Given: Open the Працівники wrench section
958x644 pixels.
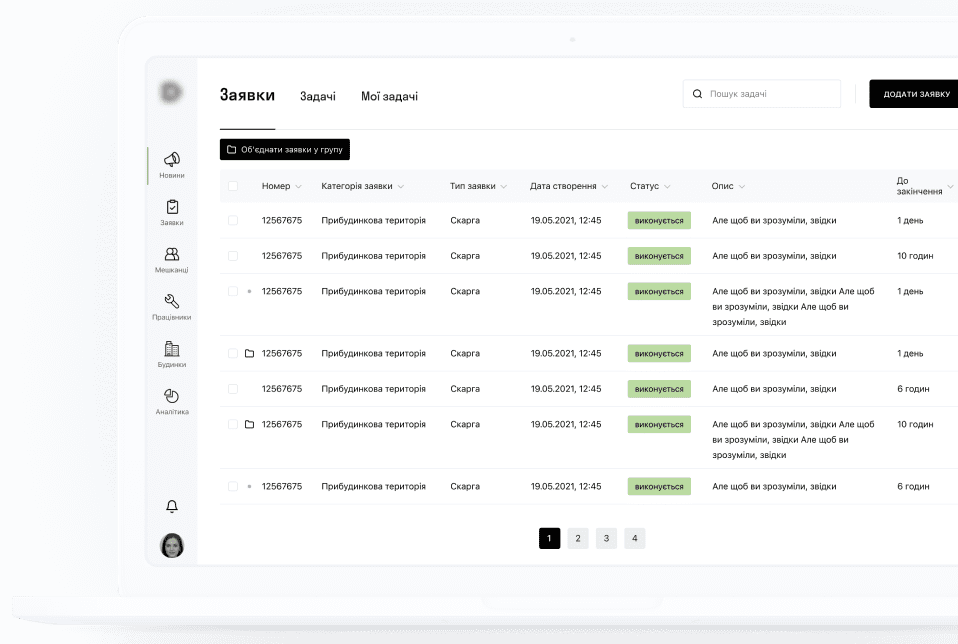Looking at the screenshot, I should coord(172,307).
